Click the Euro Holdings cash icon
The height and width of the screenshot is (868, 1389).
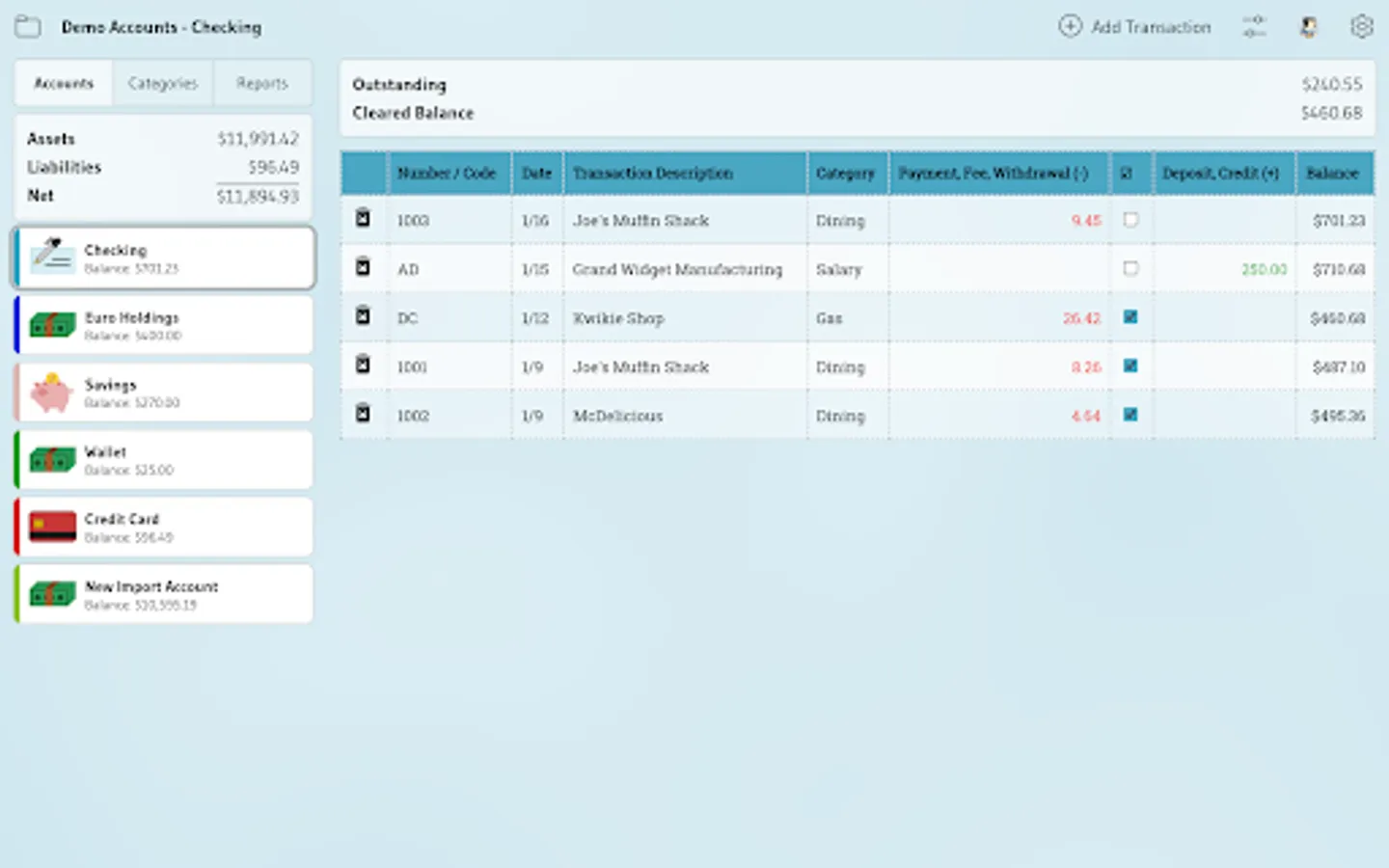pyautogui.click(x=52, y=325)
